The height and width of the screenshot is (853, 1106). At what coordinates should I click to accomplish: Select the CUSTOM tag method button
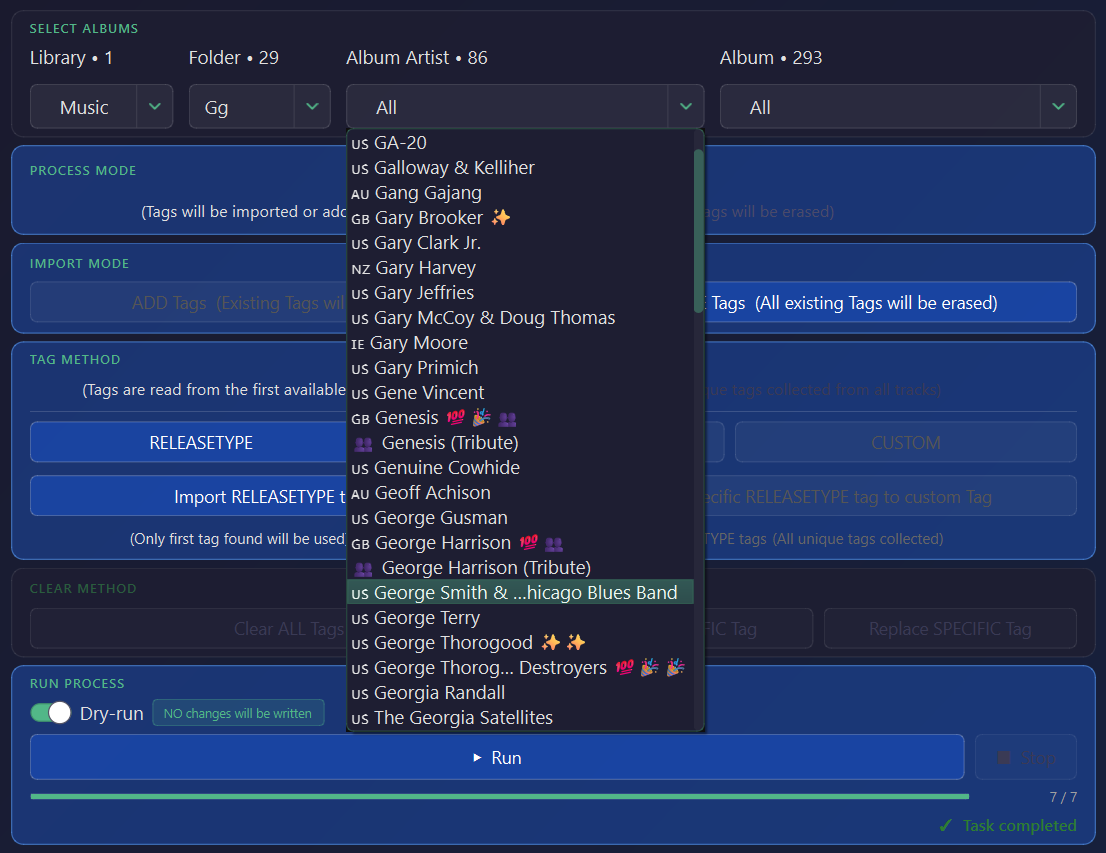click(906, 442)
